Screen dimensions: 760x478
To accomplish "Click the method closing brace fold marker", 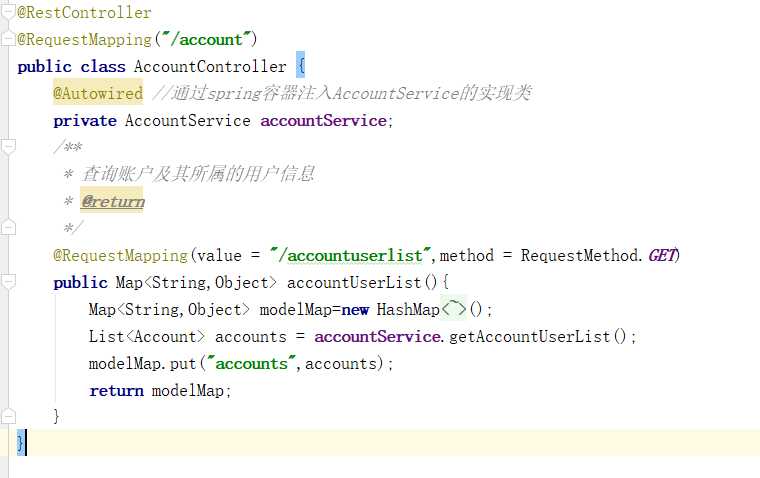I will (8, 416).
